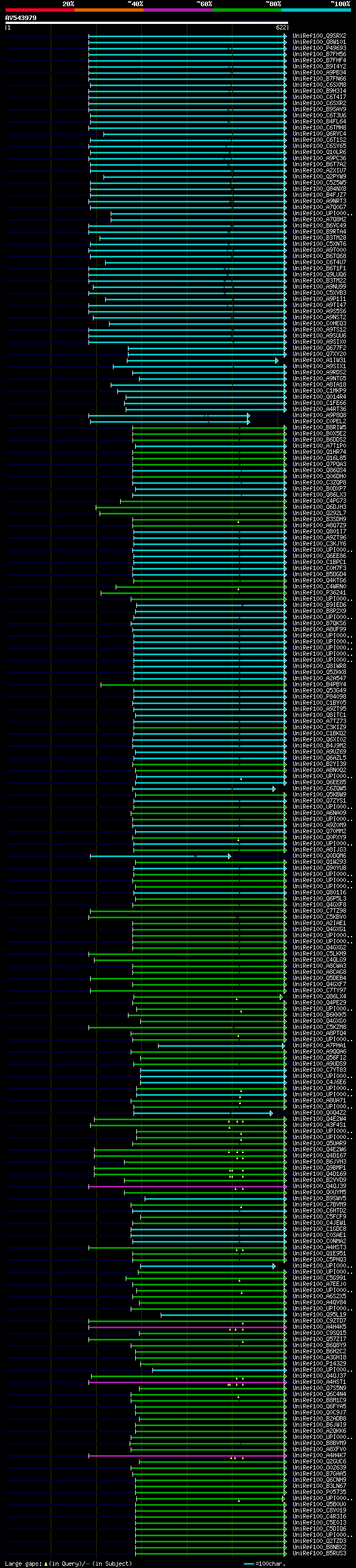356x1568 pixels.
Task: Select the UniRef100_Q84NX8 label
Action: (x=319, y=189)
